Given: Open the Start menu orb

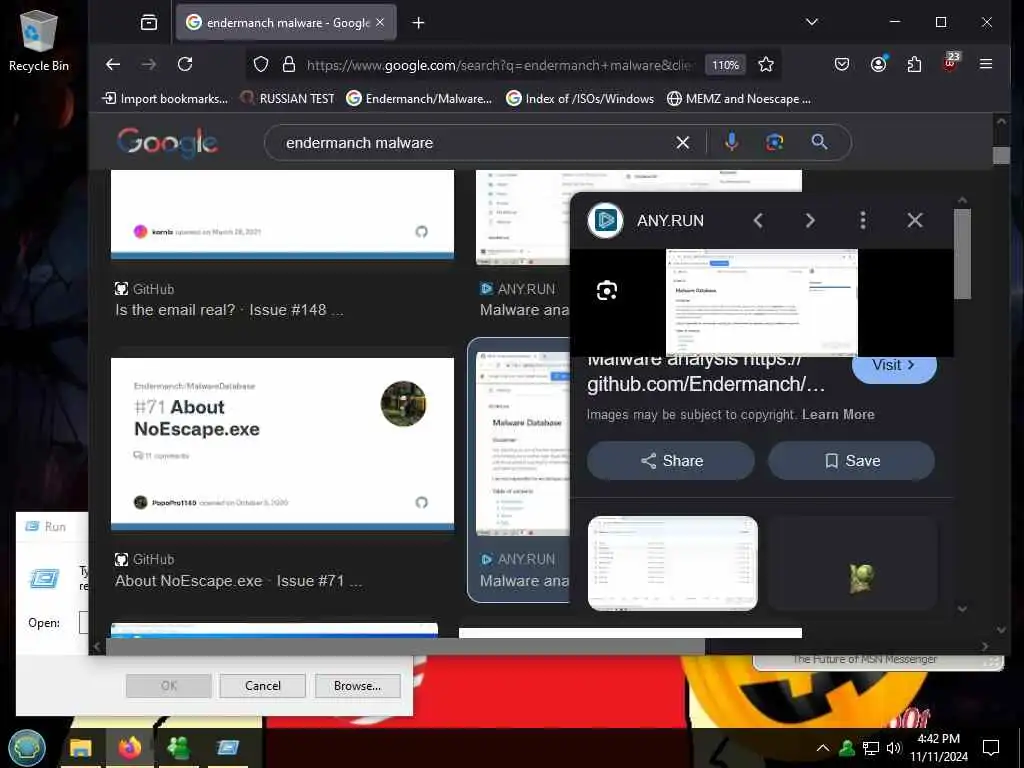Looking at the screenshot, I should tap(27, 747).
